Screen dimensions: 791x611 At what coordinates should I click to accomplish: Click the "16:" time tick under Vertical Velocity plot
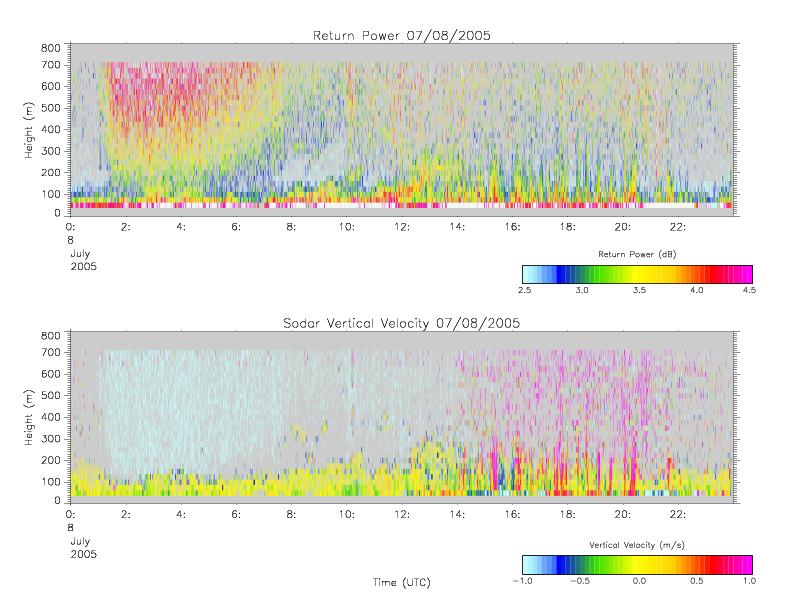513,514
